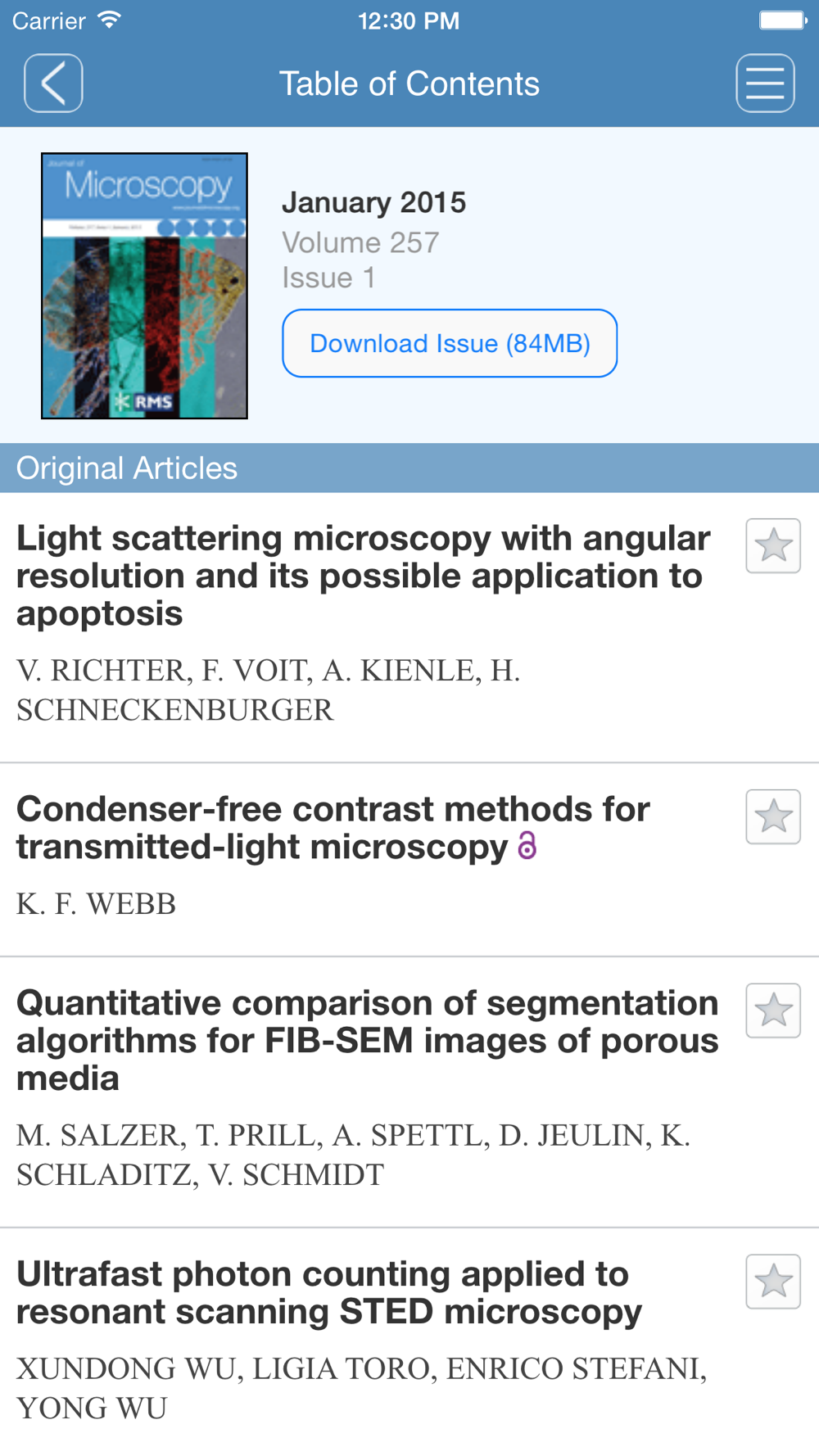This screenshot has height=1456, width=819.
Task: Tap the battery indicator icon
Action: tap(783, 20)
